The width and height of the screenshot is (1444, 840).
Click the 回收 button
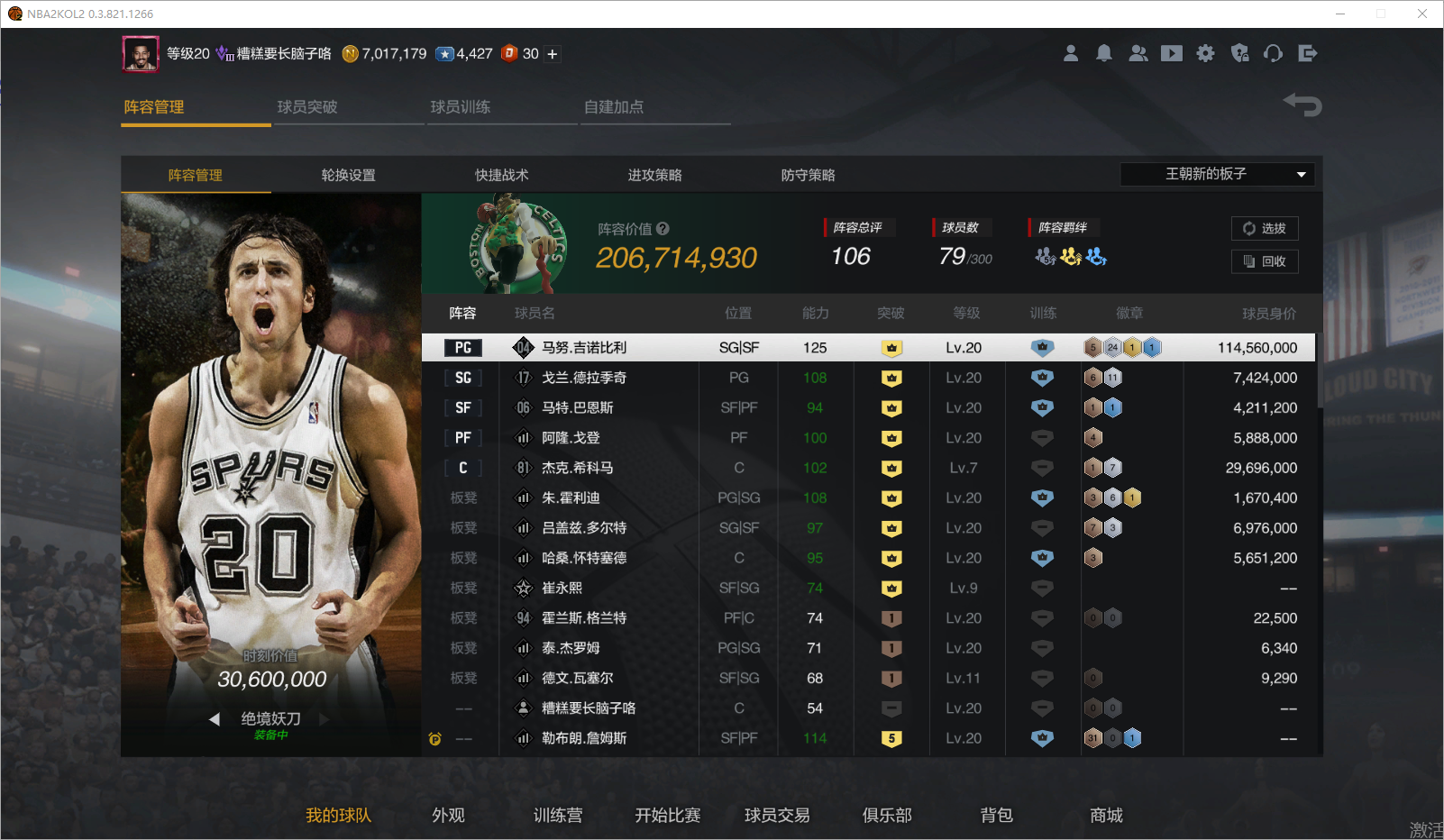coord(1264,261)
